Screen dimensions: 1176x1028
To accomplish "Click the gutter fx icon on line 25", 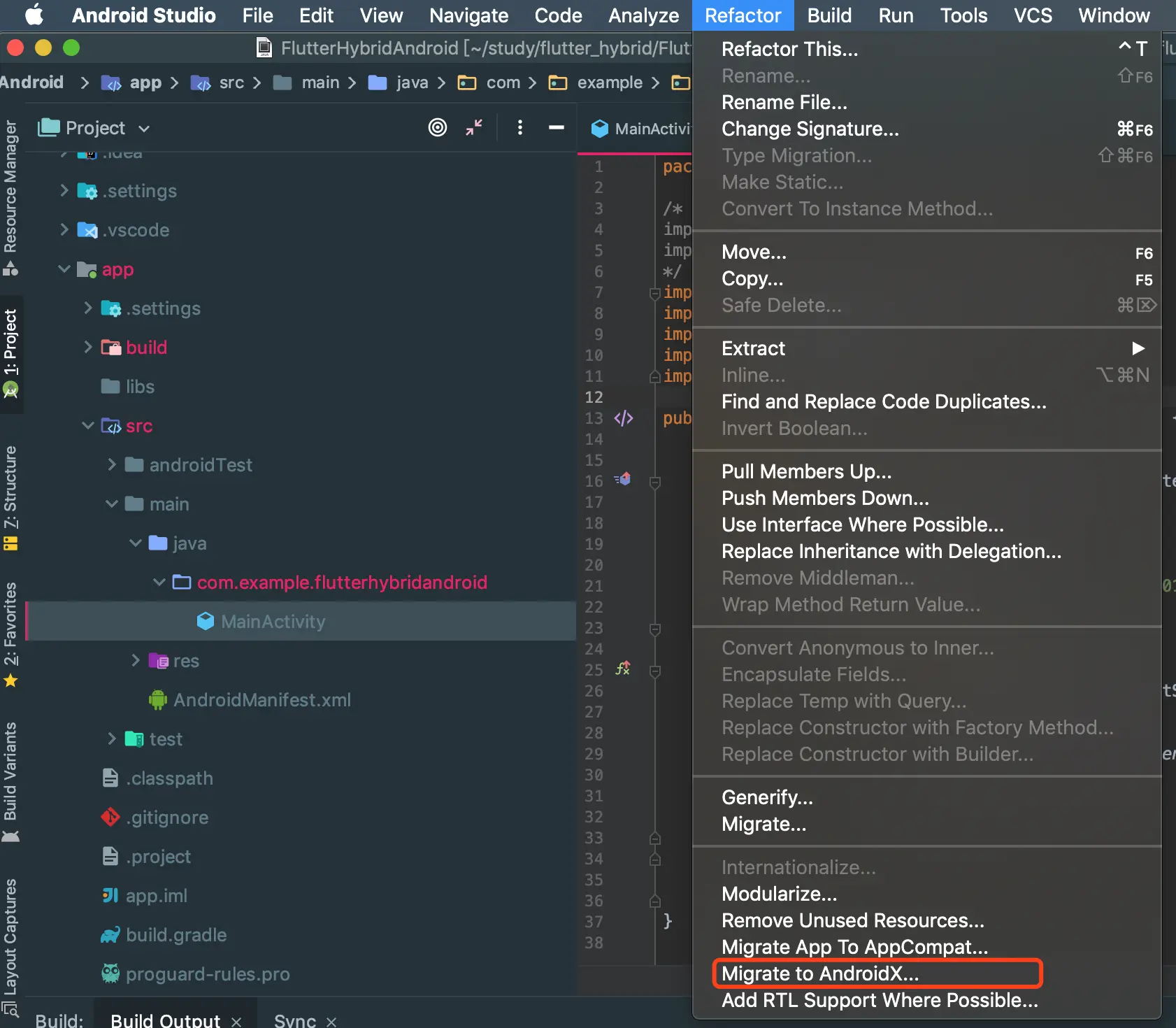I will (623, 669).
